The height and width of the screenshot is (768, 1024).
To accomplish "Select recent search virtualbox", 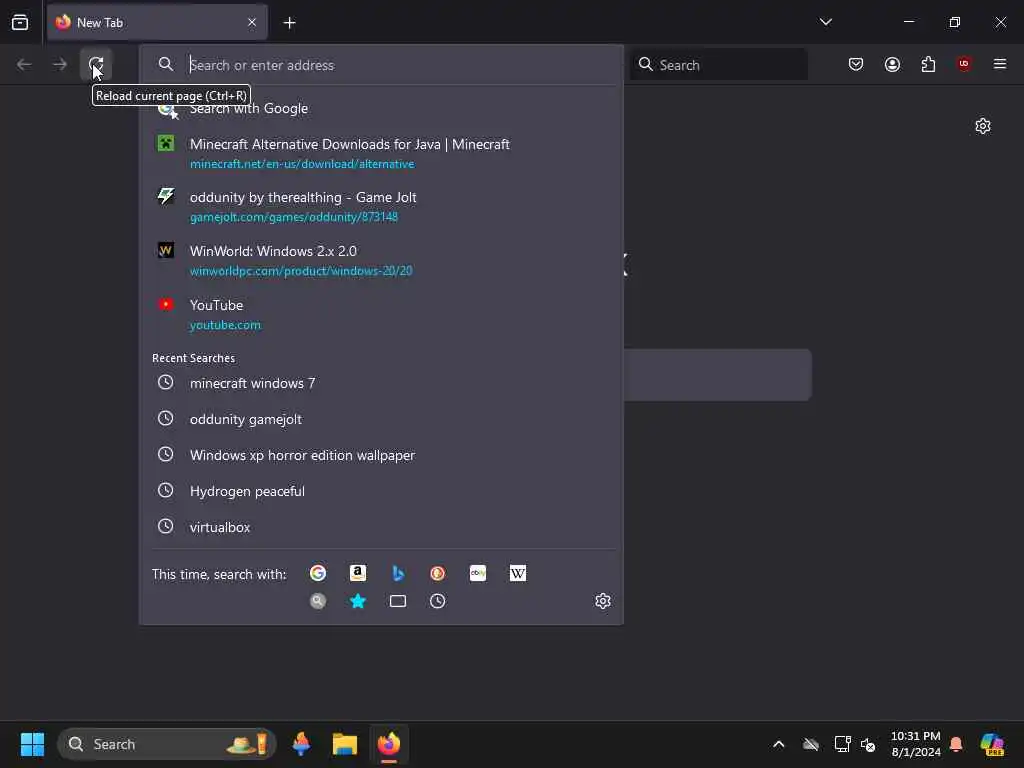I will coord(381,527).
